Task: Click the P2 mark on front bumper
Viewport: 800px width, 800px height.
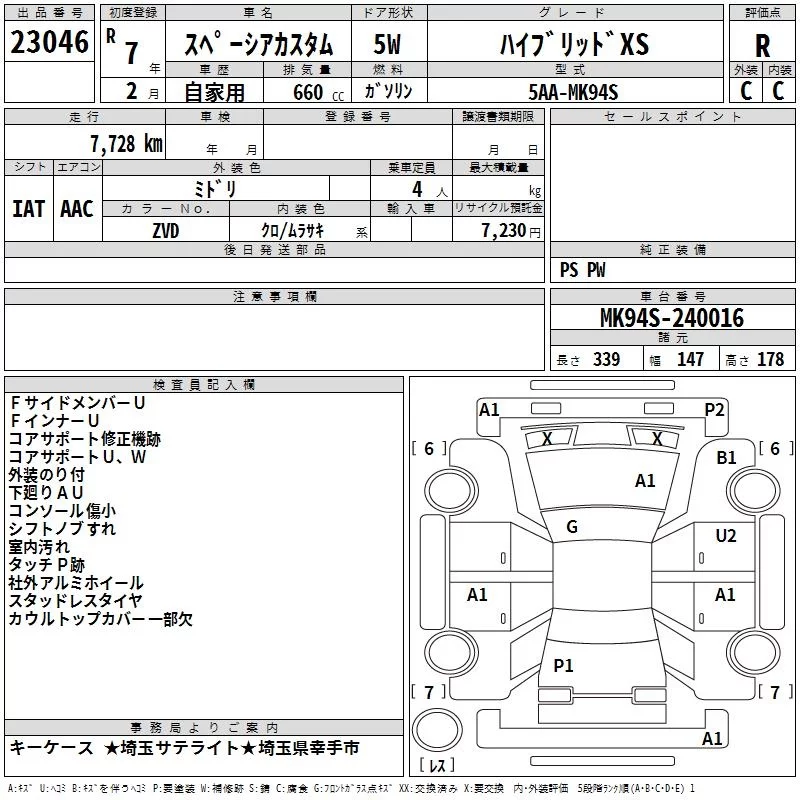Action: [714, 410]
